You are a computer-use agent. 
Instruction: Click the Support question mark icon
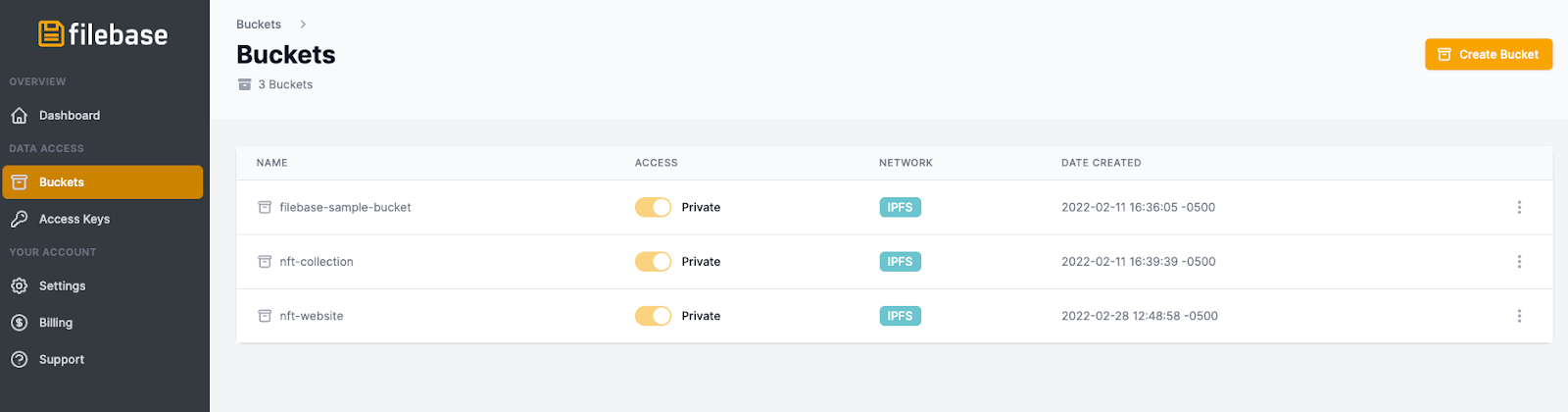19,360
